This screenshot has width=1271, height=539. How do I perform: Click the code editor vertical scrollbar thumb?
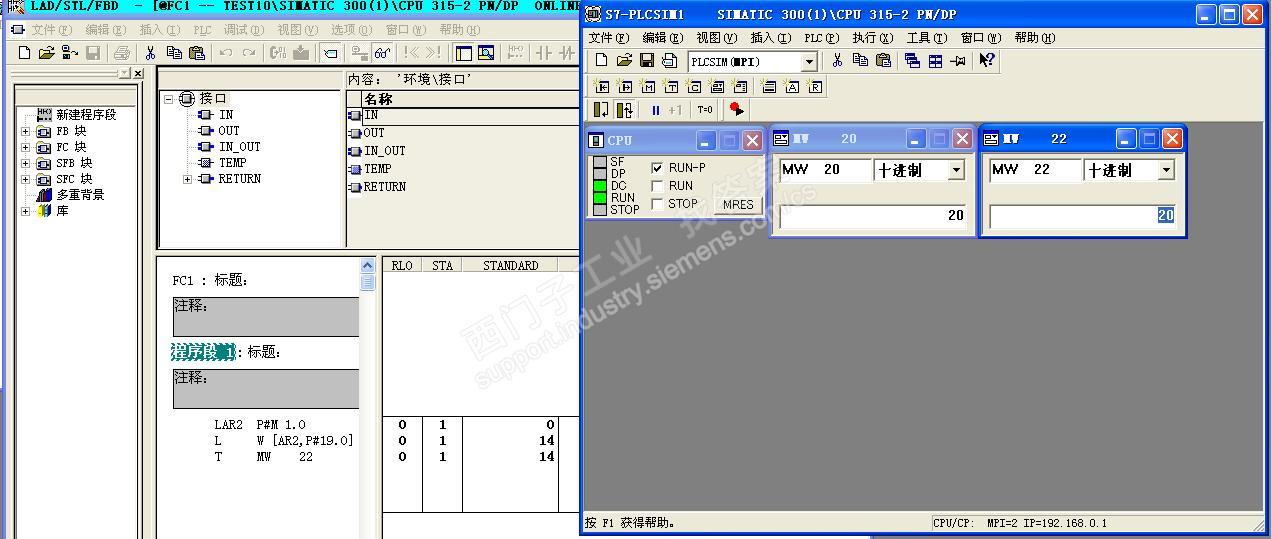pyautogui.click(x=367, y=283)
